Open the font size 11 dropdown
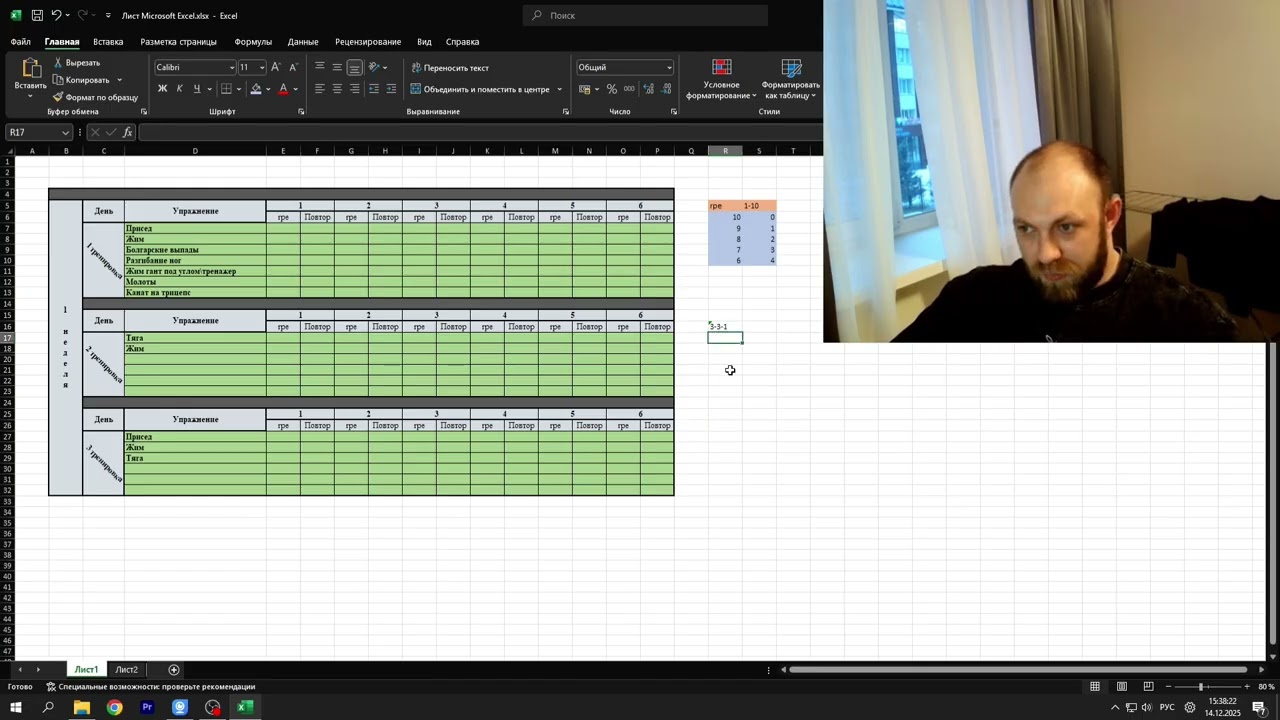 click(x=262, y=67)
